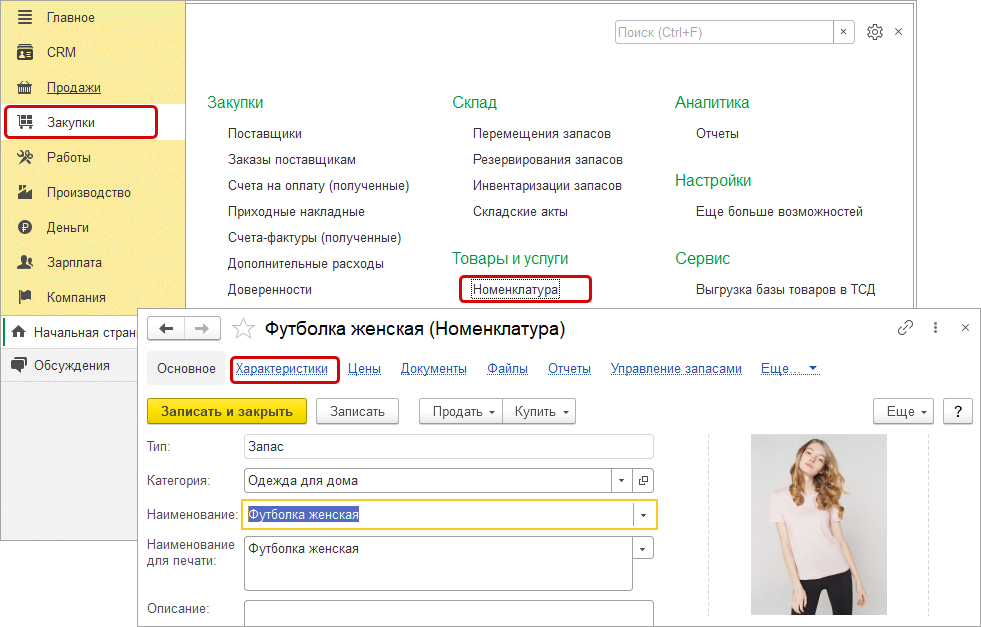Clear the search field with X button

coord(843,32)
